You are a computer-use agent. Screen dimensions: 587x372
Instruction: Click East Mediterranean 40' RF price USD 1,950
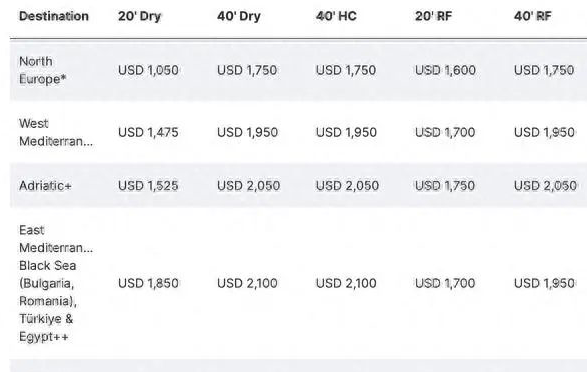coord(545,283)
